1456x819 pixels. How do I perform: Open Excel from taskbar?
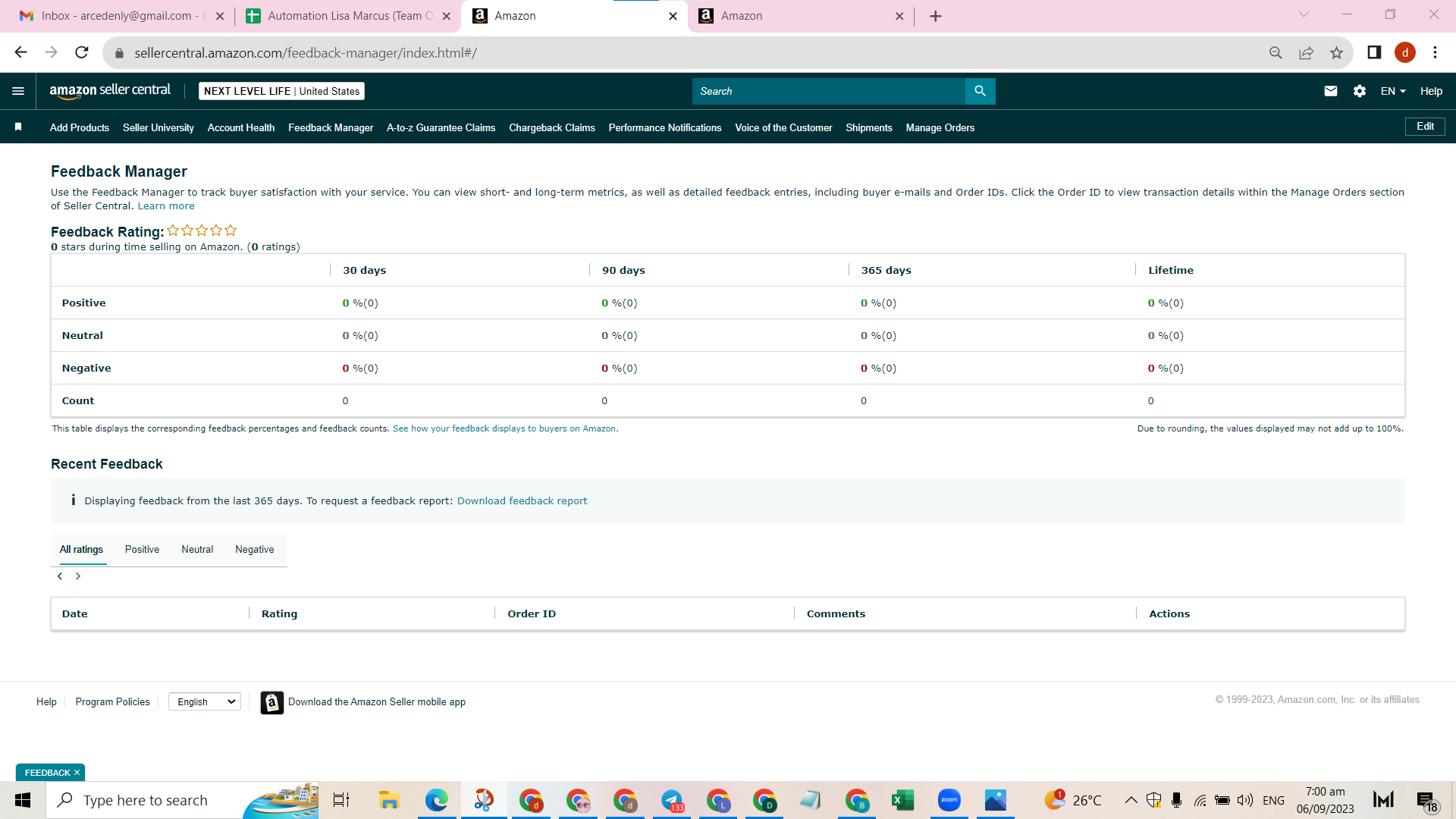[x=902, y=800]
